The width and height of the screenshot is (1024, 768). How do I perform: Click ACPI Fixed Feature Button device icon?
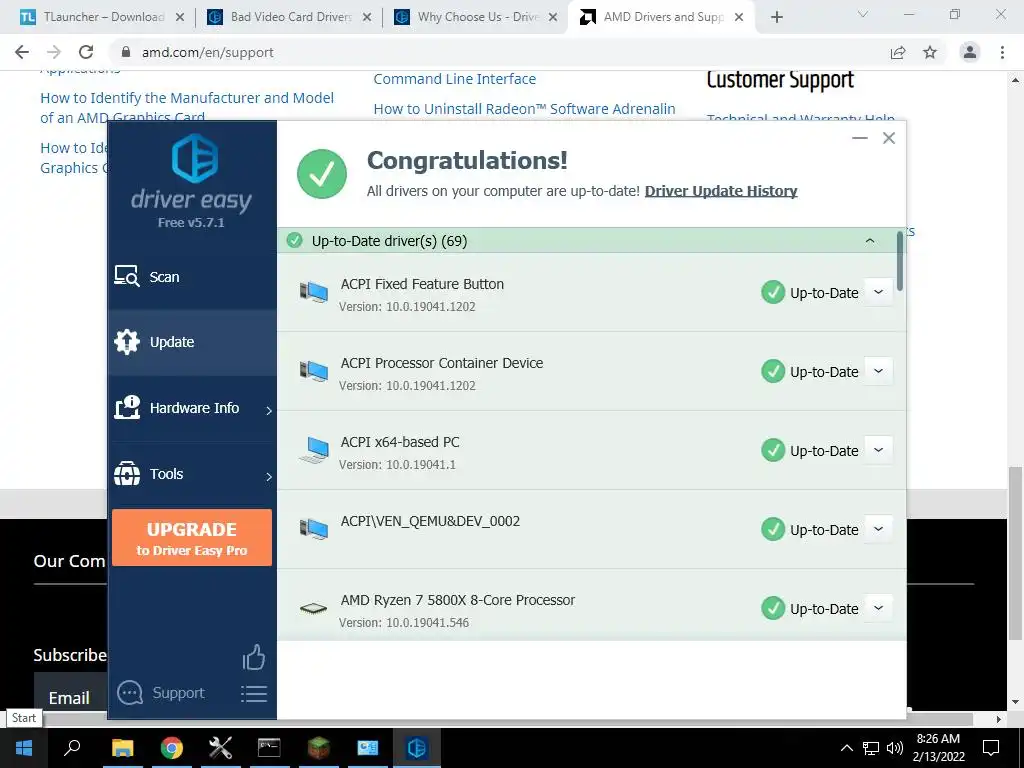click(x=314, y=292)
